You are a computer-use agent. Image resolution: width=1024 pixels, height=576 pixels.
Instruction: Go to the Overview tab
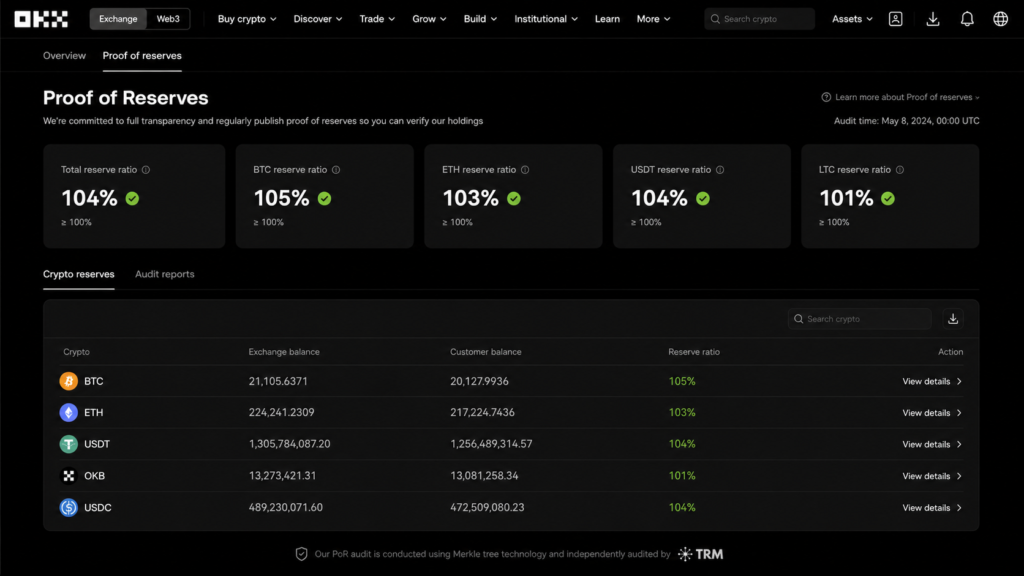[x=64, y=56]
